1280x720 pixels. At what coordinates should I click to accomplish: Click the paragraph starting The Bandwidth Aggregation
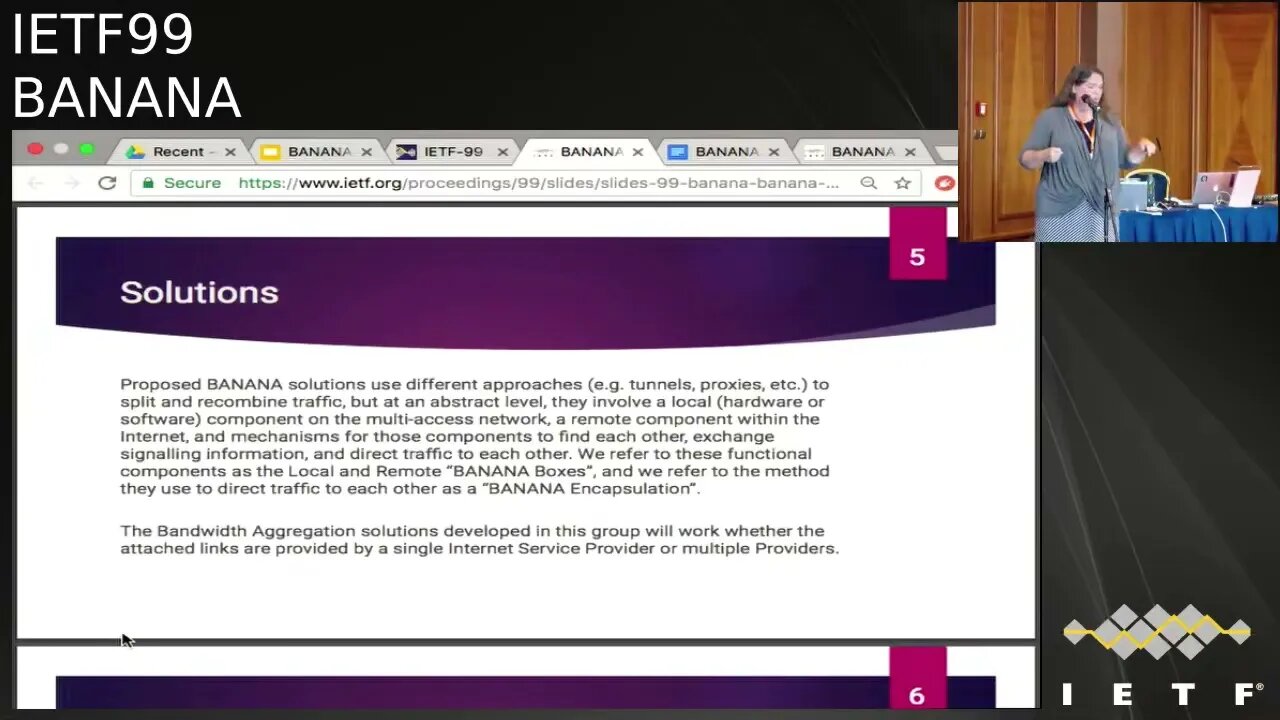coord(479,540)
